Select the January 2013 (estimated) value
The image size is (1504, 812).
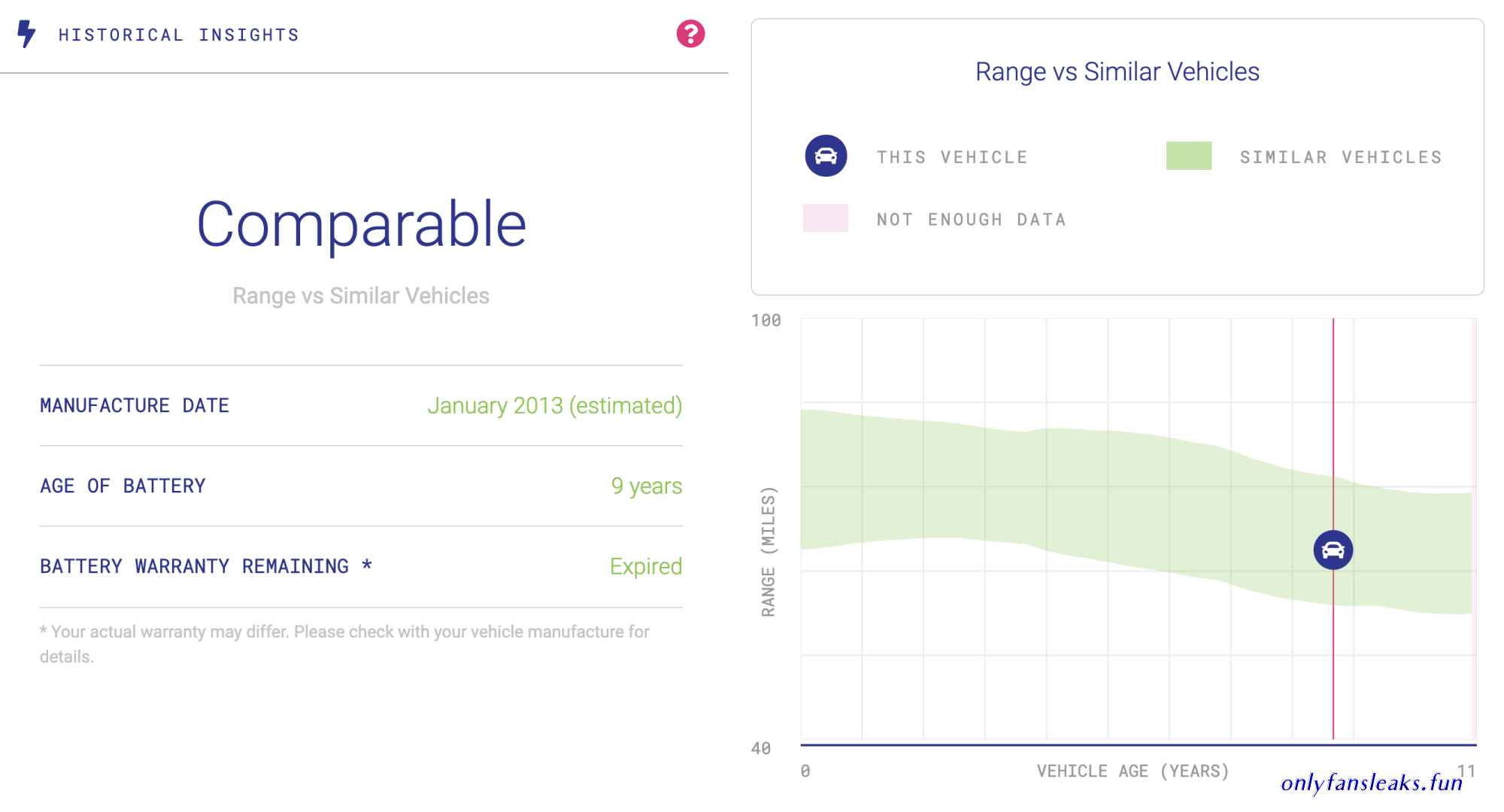click(x=555, y=405)
